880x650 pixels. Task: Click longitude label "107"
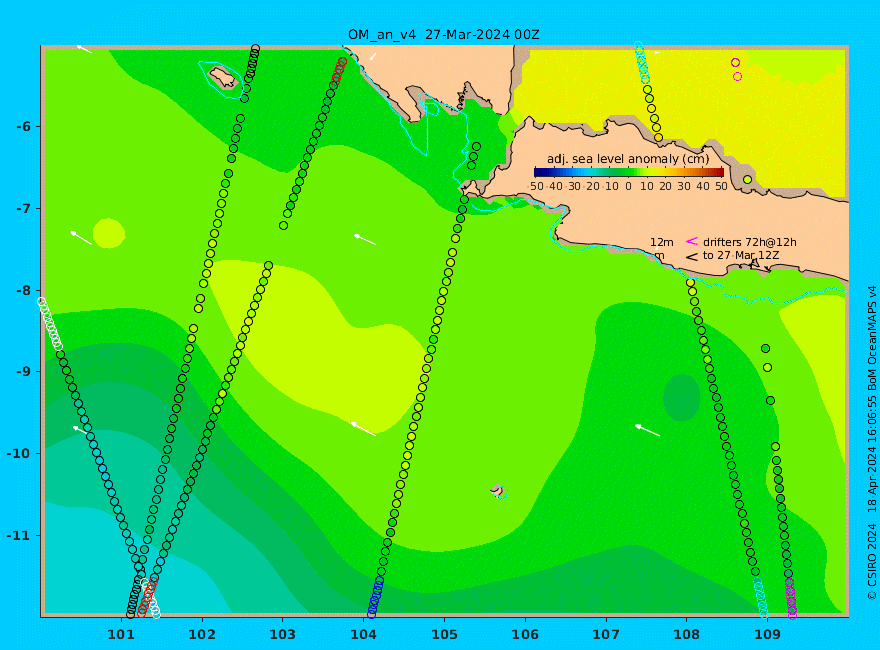tap(606, 635)
